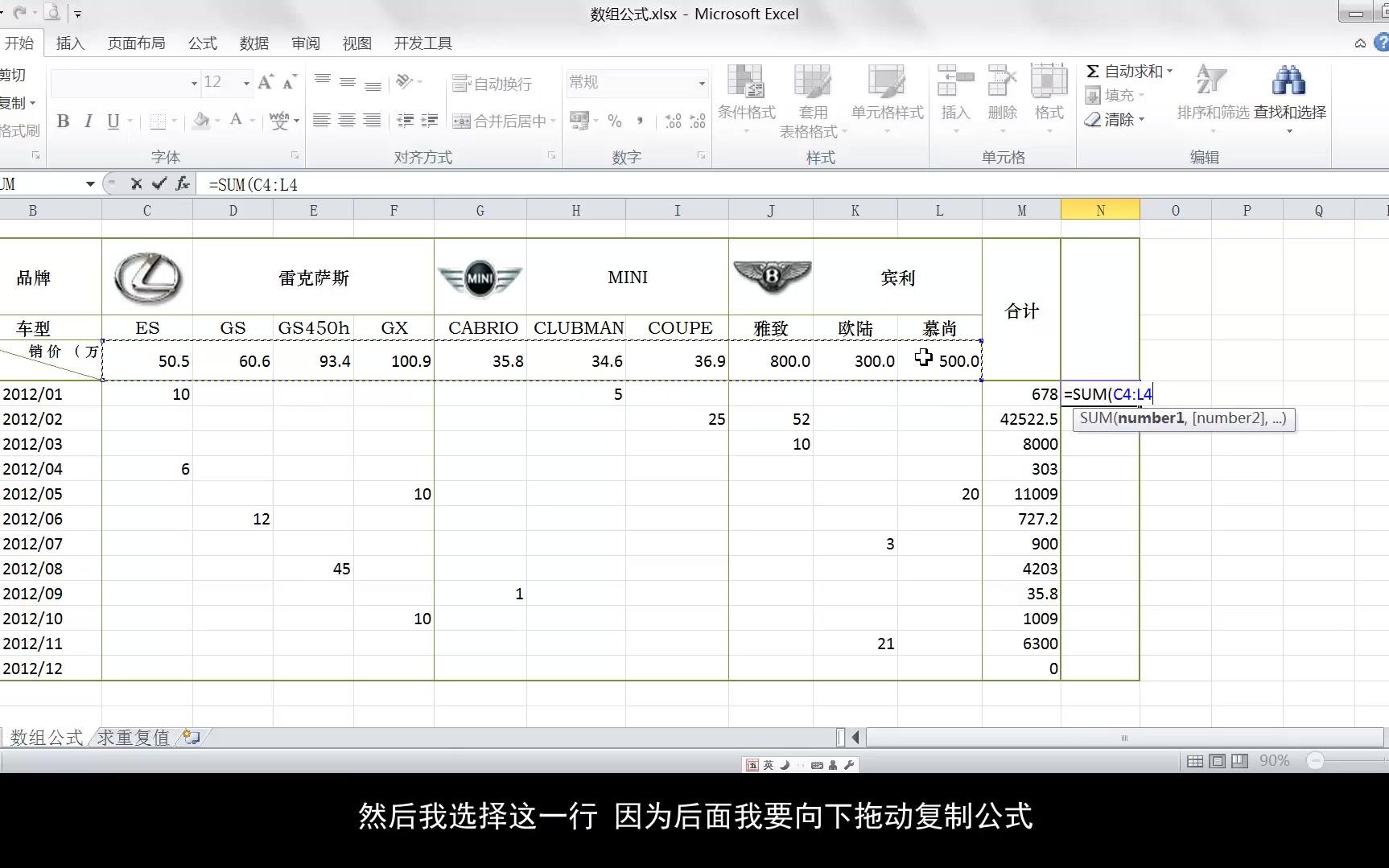Select column N header
1389x868 pixels.
coord(1100,211)
